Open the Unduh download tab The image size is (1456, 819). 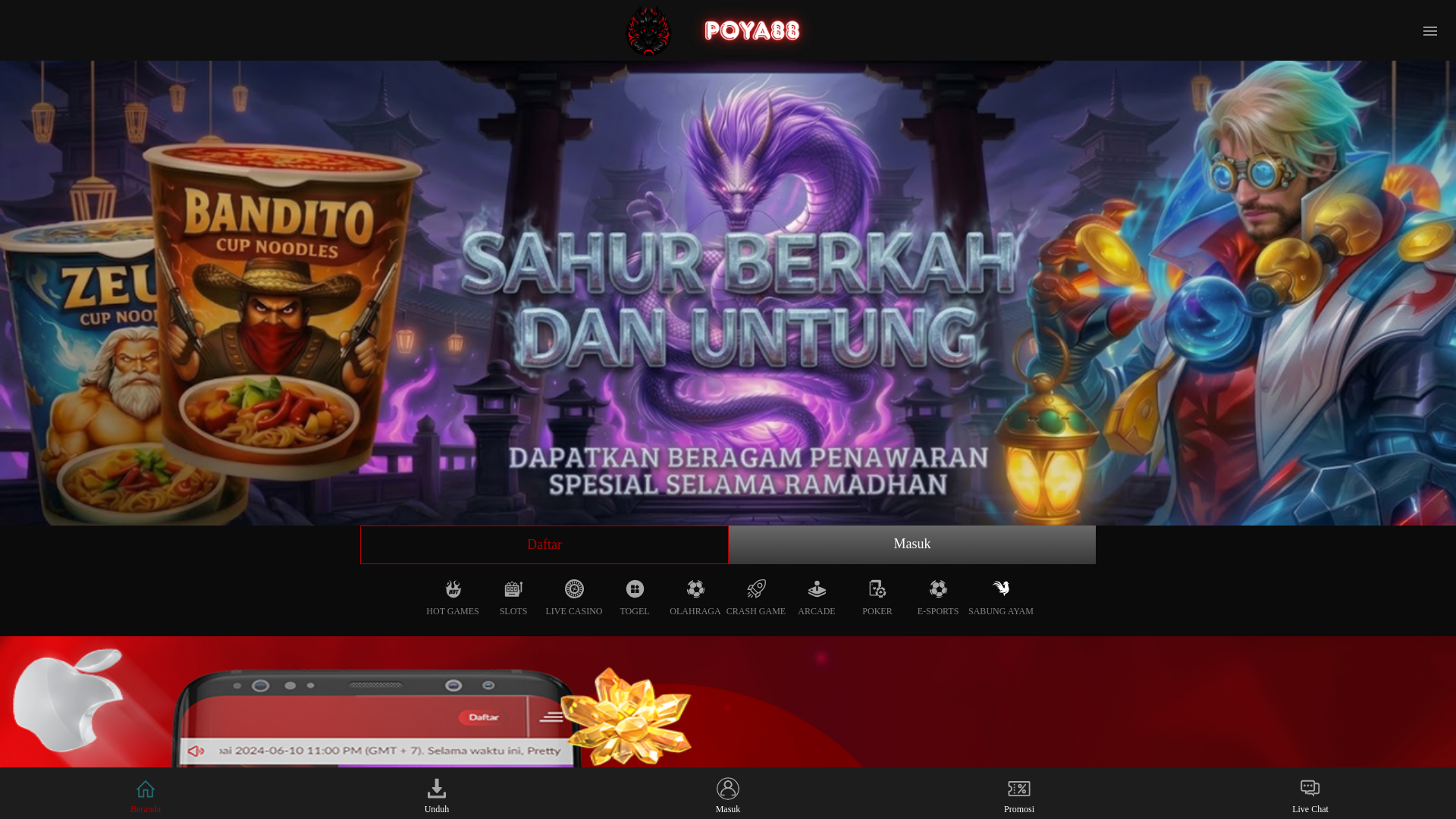click(437, 795)
